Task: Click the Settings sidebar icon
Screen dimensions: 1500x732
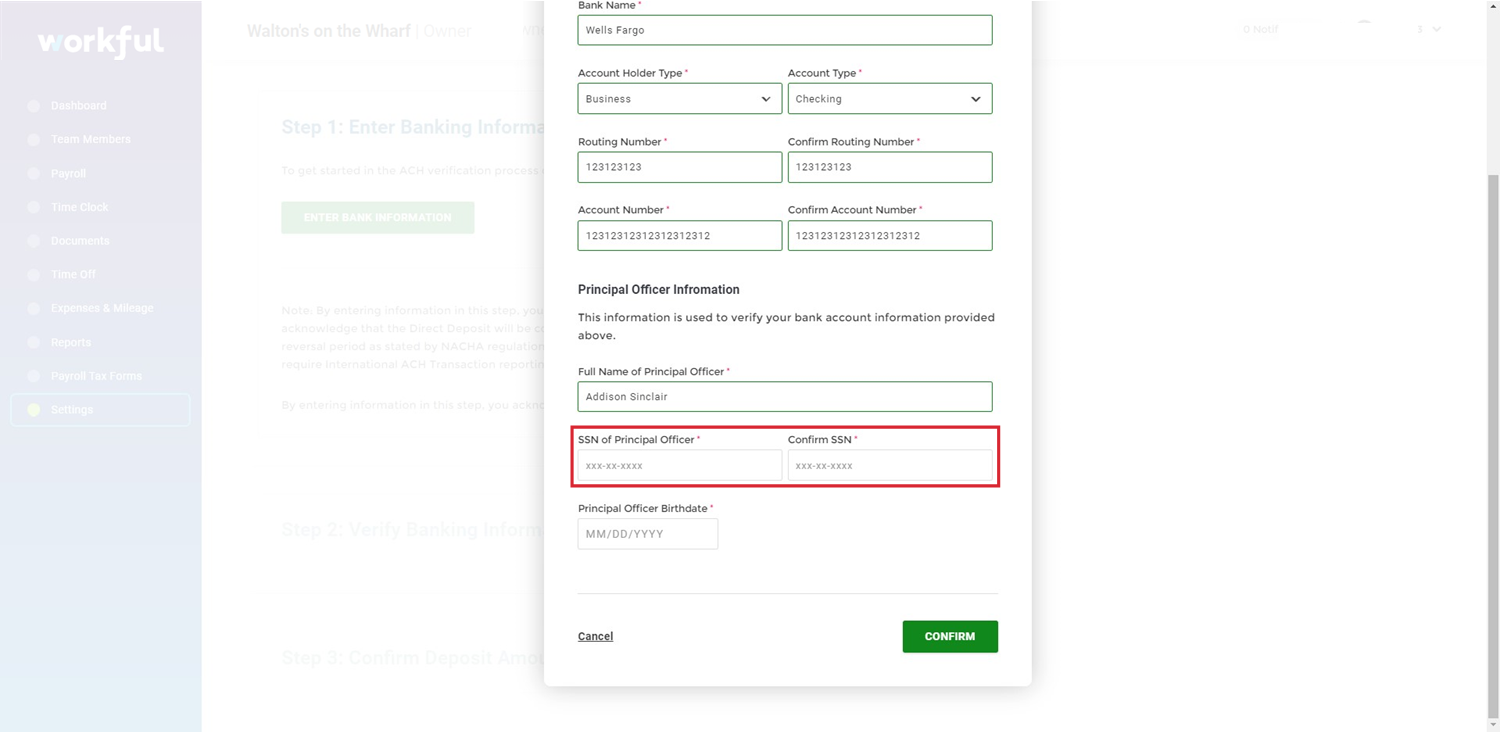Action: (34, 410)
